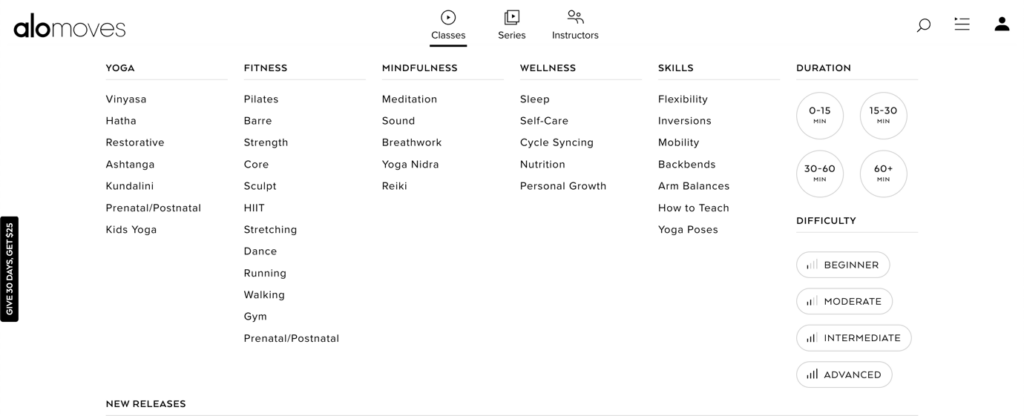
Task: Click the Give 30 Days, Get $25 banner
Action: (x=9, y=269)
